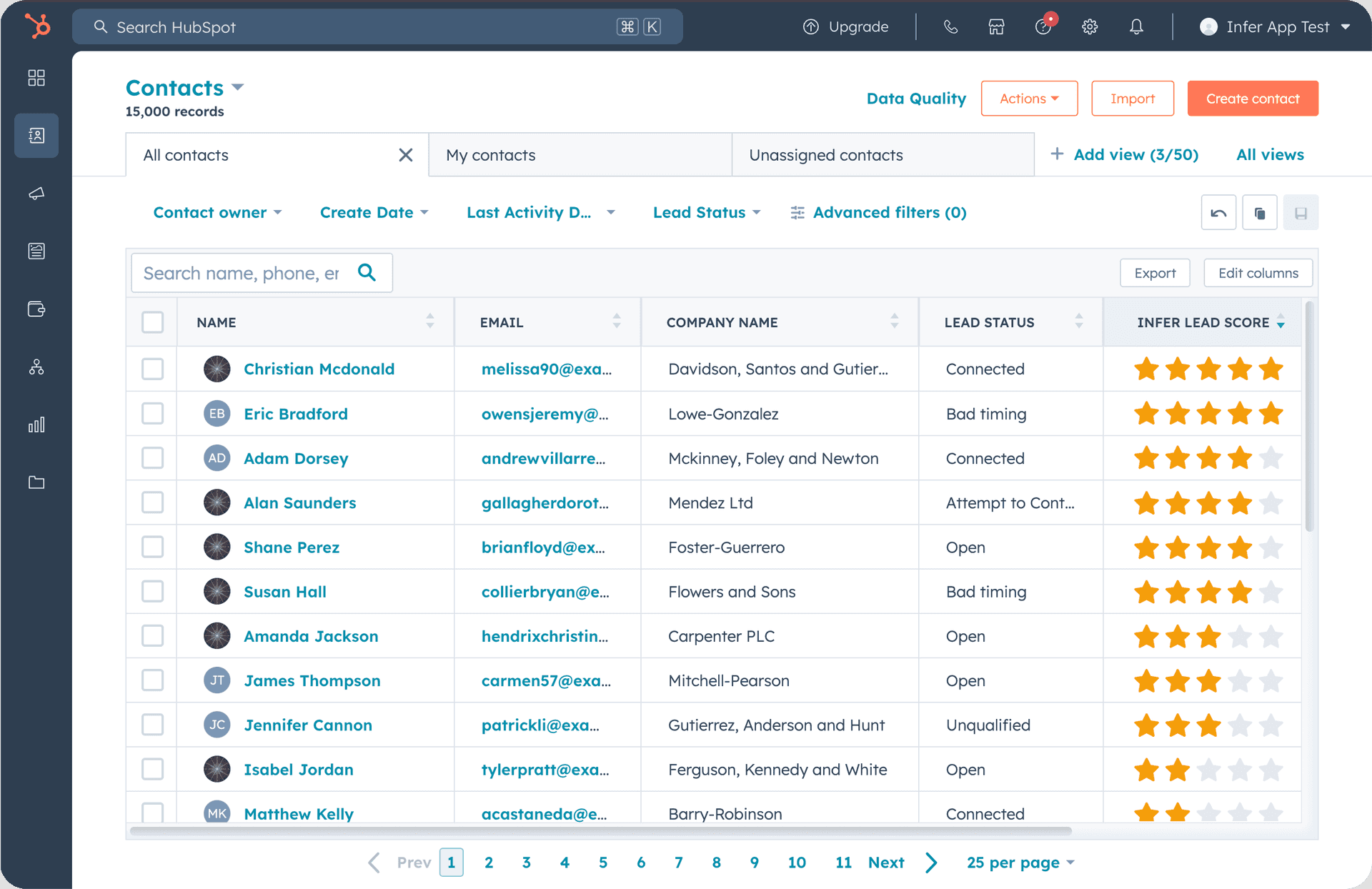Click the Settings gear icon

pyautogui.click(x=1089, y=27)
